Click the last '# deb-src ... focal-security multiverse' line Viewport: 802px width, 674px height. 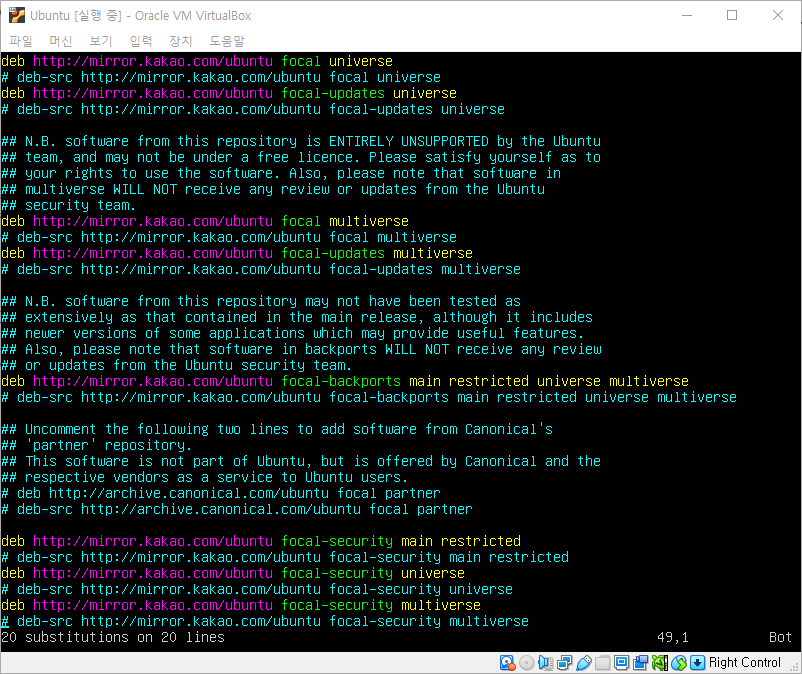265,621
